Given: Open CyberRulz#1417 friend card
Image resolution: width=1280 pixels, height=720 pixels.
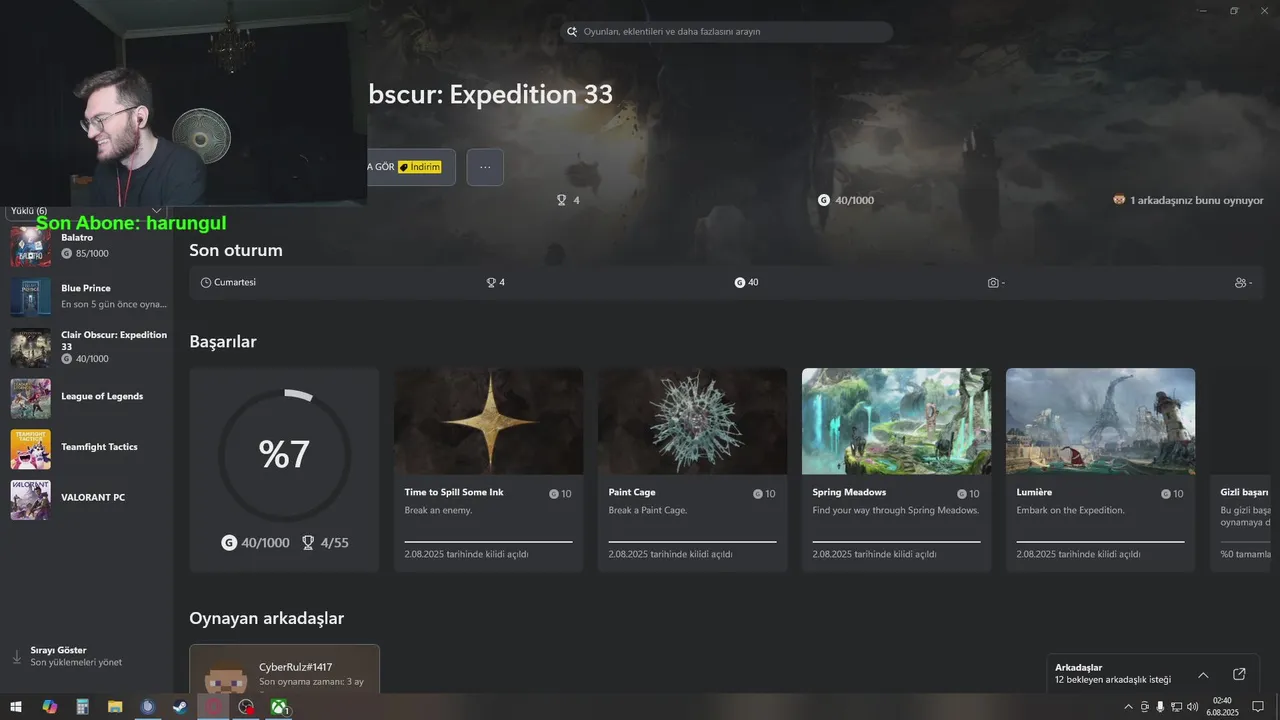Looking at the screenshot, I should point(284,669).
